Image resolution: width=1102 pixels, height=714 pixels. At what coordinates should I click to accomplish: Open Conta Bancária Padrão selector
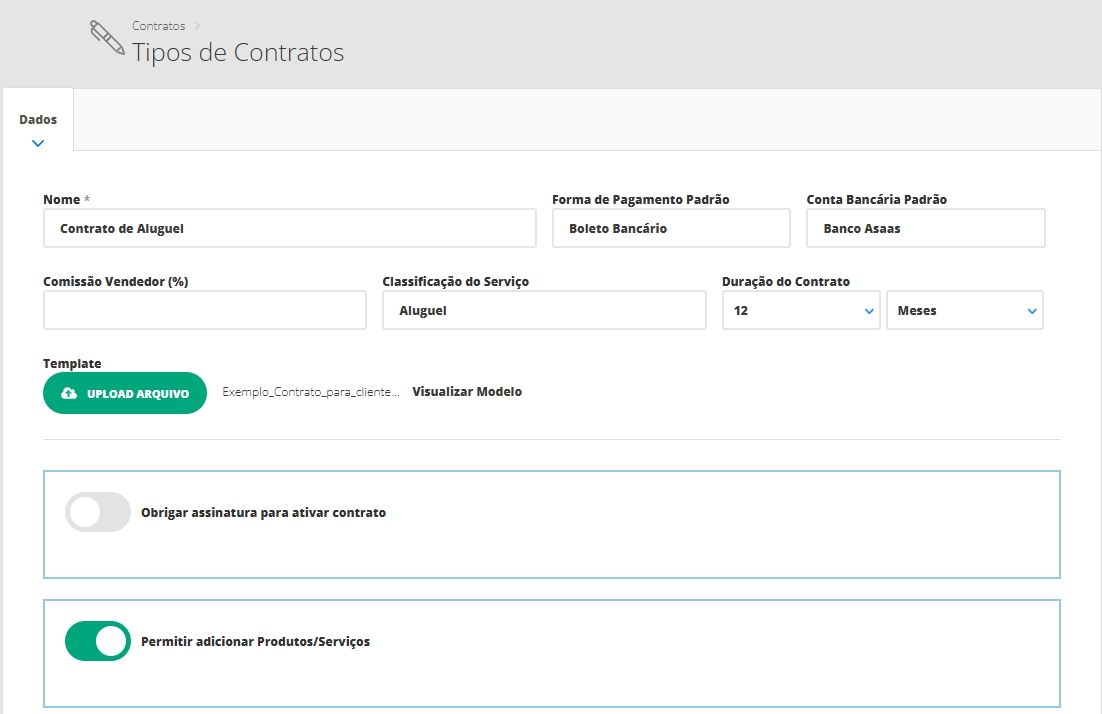(925, 228)
